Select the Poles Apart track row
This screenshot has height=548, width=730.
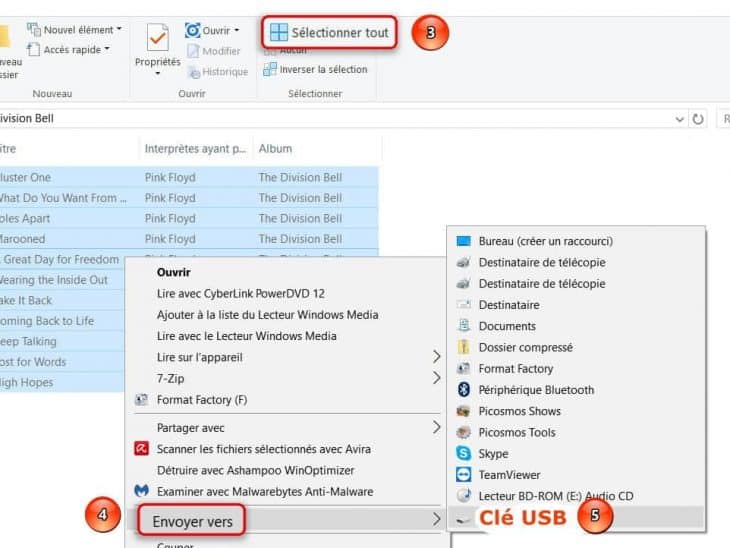189,218
